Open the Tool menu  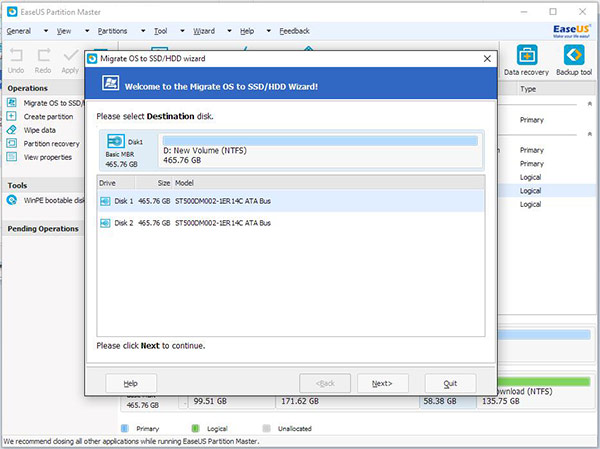pyautogui.click(x=161, y=31)
